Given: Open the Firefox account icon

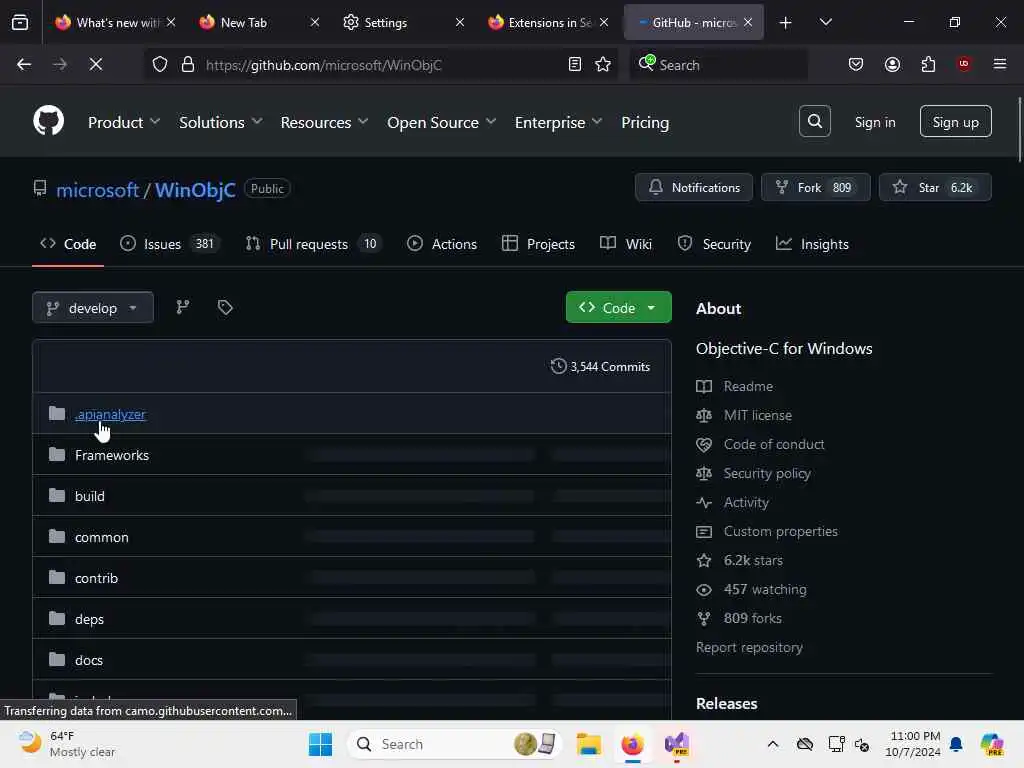Looking at the screenshot, I should coord(892,65).
